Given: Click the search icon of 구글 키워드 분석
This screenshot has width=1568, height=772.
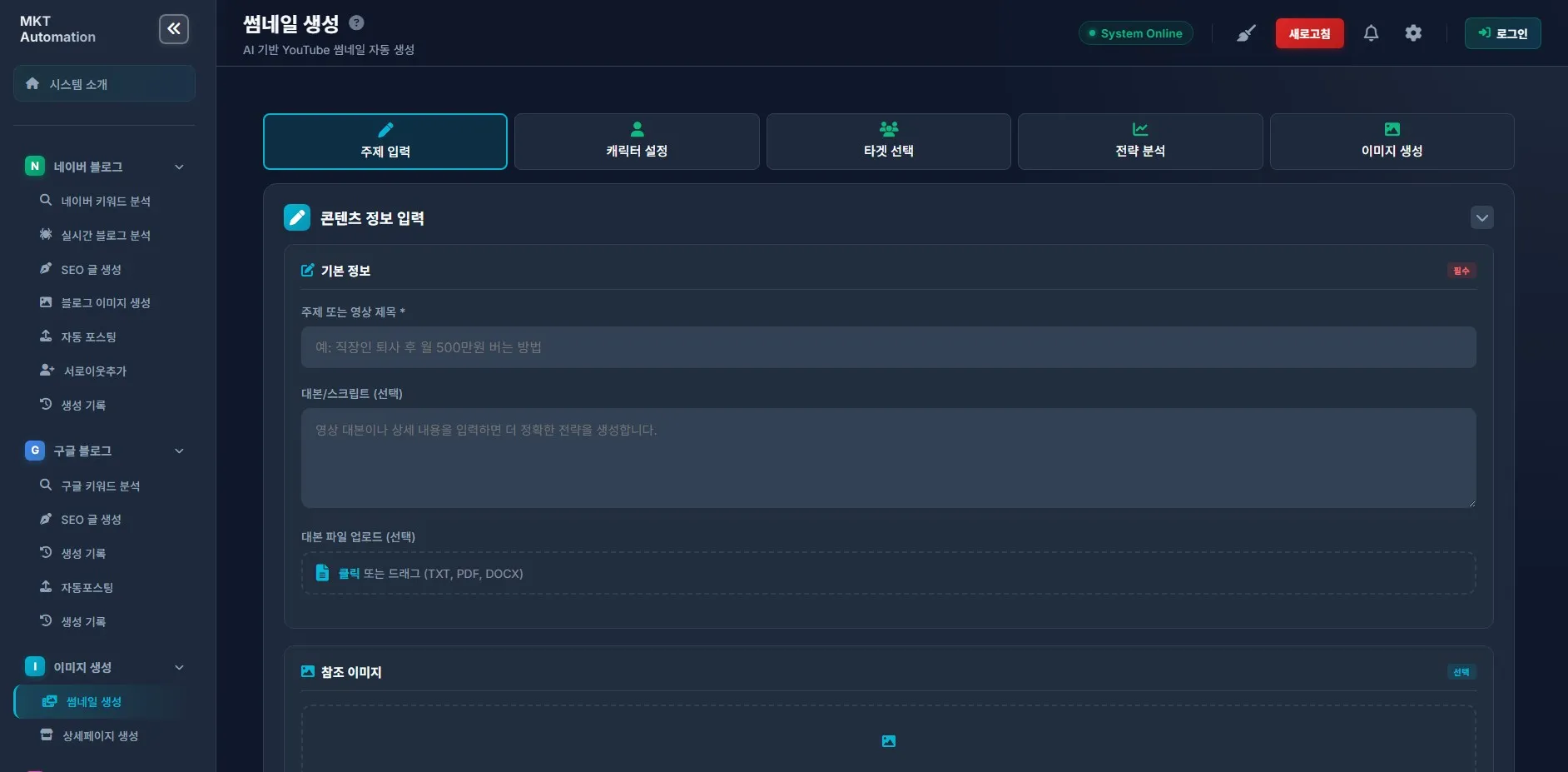Looking at the screenshot, I should coord(46,485).
